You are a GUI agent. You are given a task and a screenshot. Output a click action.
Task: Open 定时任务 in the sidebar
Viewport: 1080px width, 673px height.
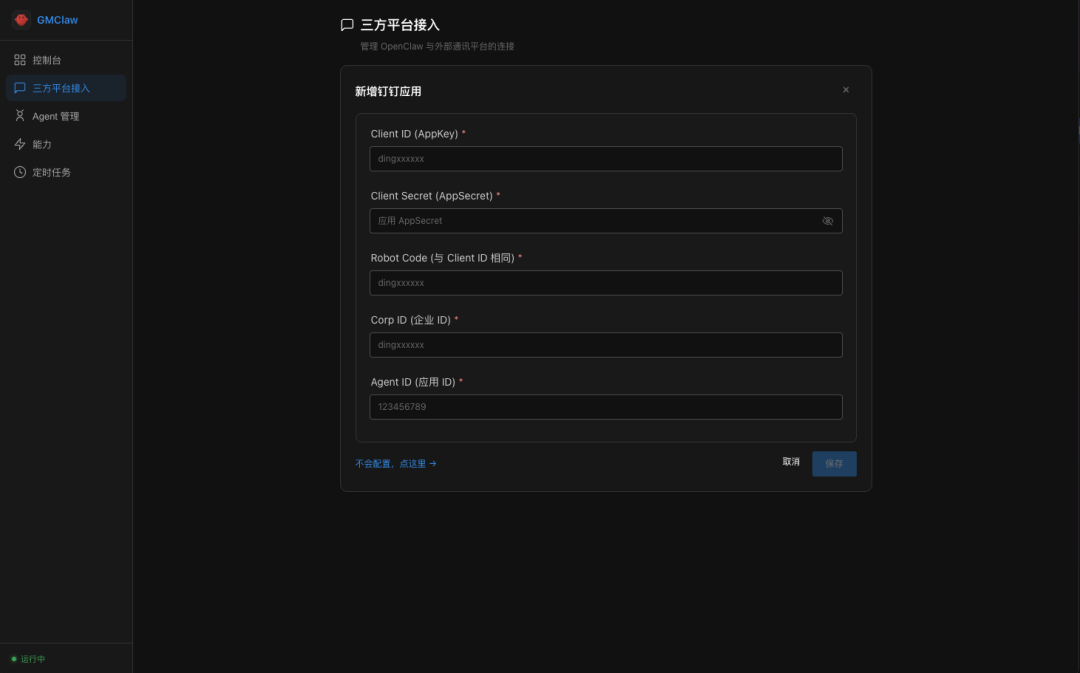pyautogui.click(x=66, y=172)
